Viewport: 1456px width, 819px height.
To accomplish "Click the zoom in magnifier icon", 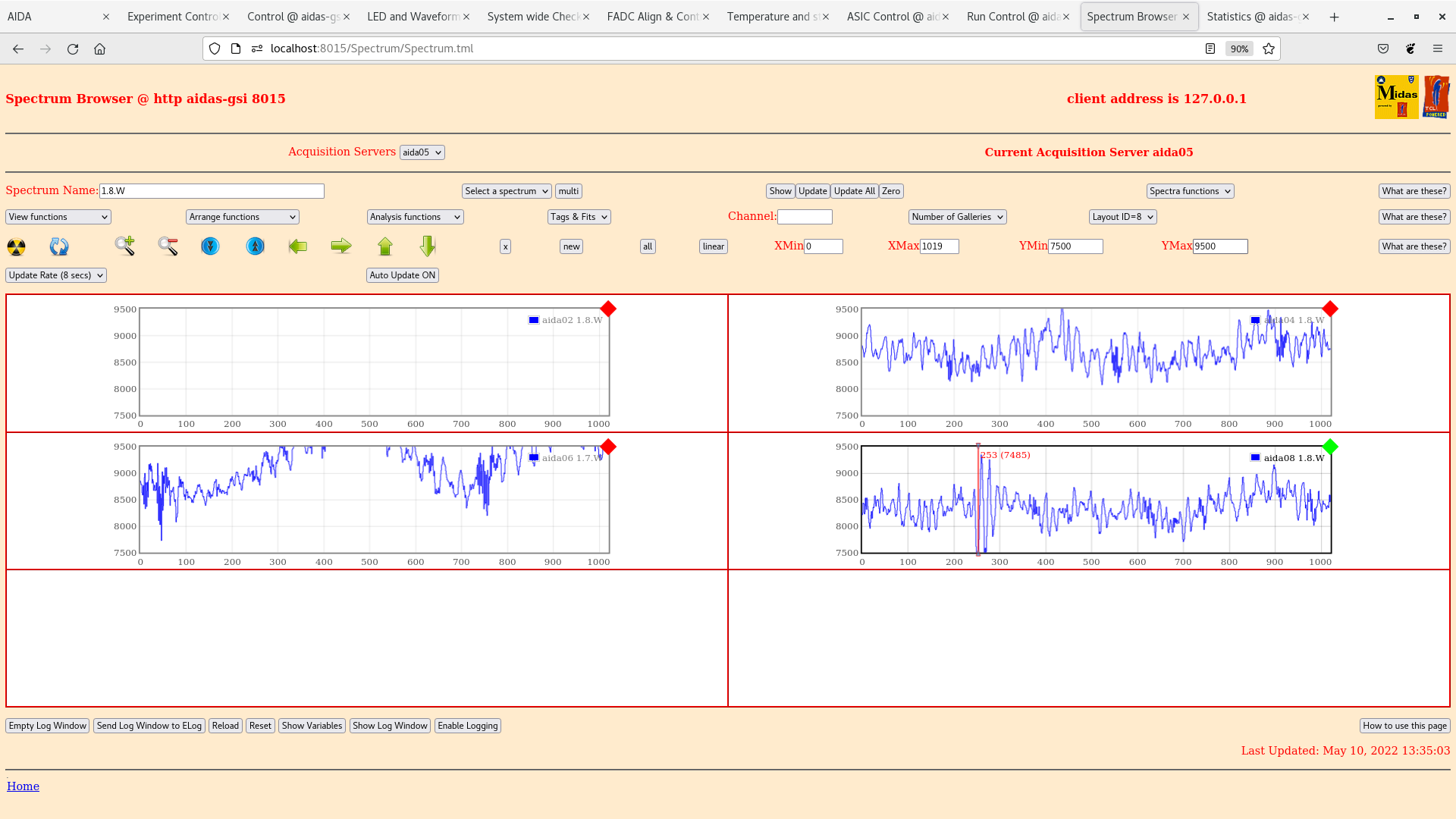I will pyautogui.click(x=125, y=246).
